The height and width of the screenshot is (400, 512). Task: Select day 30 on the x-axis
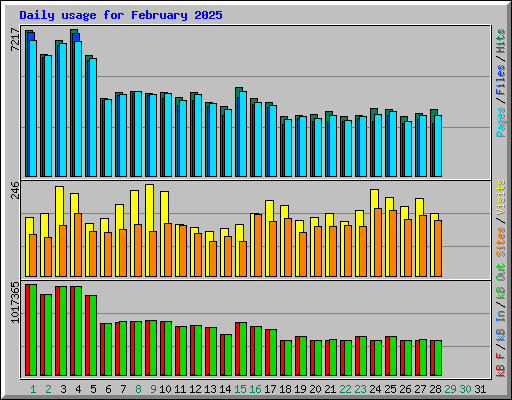[x=465, y=389]
